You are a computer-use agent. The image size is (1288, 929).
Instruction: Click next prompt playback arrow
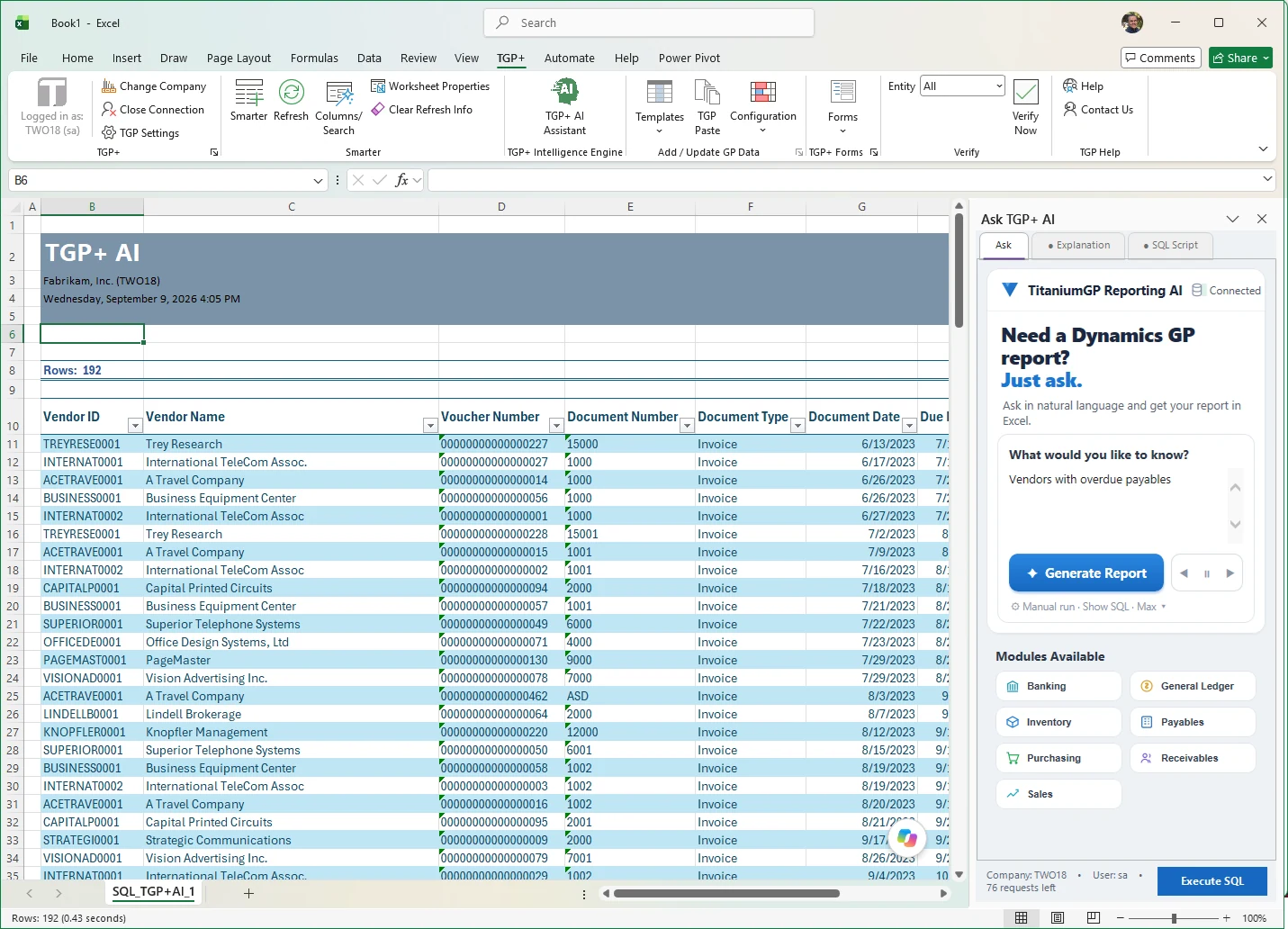point(1229,573)
